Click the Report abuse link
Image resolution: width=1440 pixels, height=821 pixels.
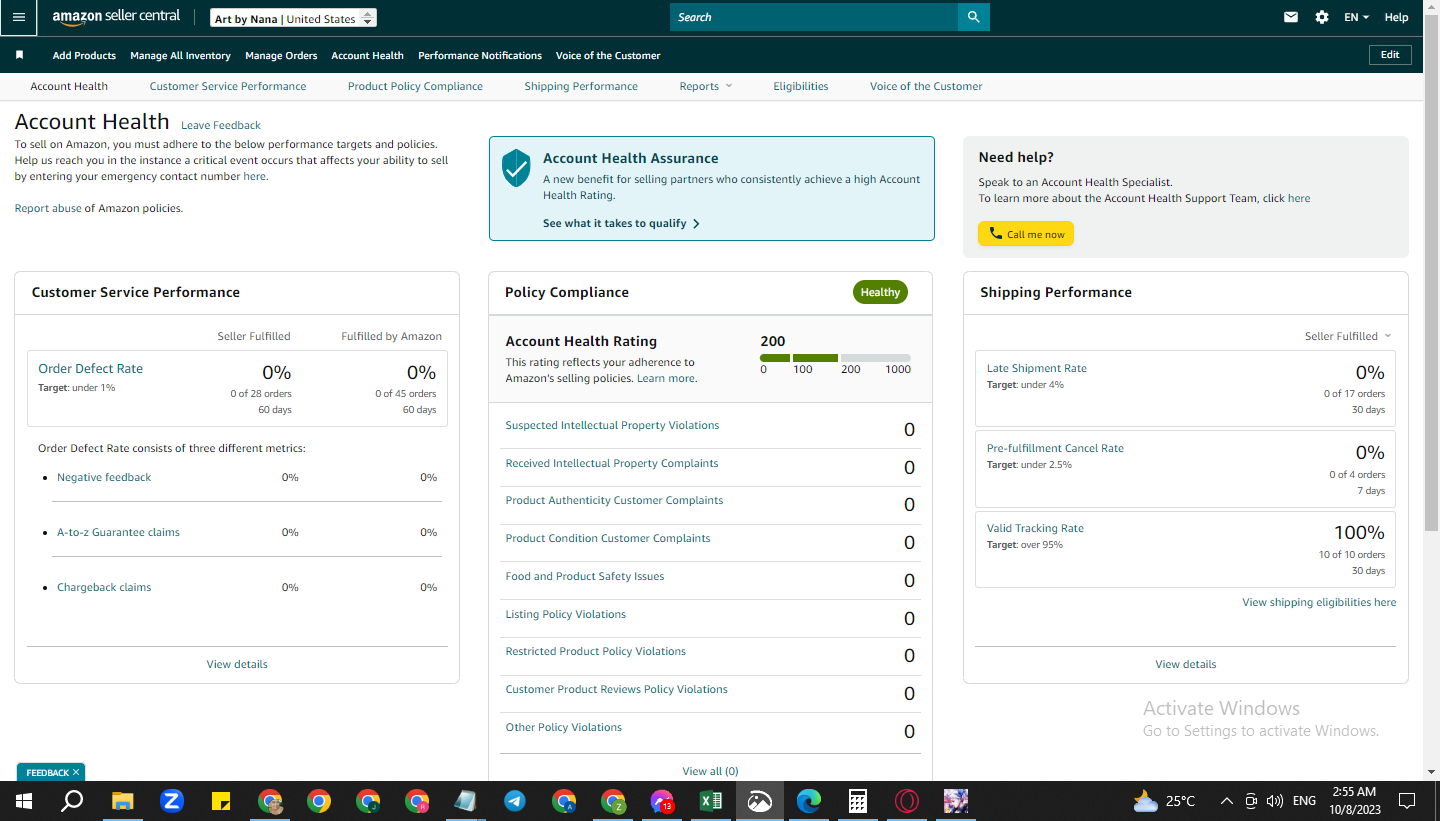click(x=48, y=208)
